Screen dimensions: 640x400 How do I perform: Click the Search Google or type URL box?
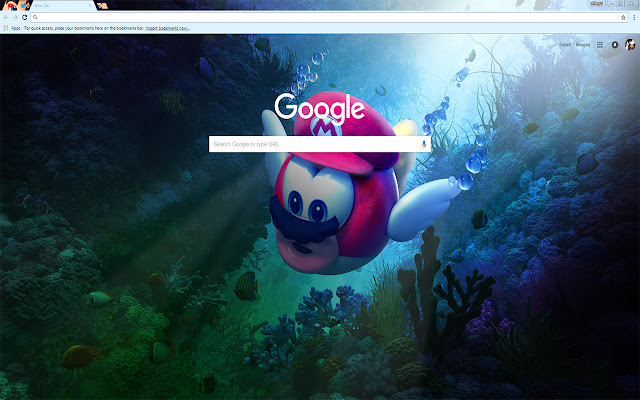pyautogui.click(x=320, y=144)
